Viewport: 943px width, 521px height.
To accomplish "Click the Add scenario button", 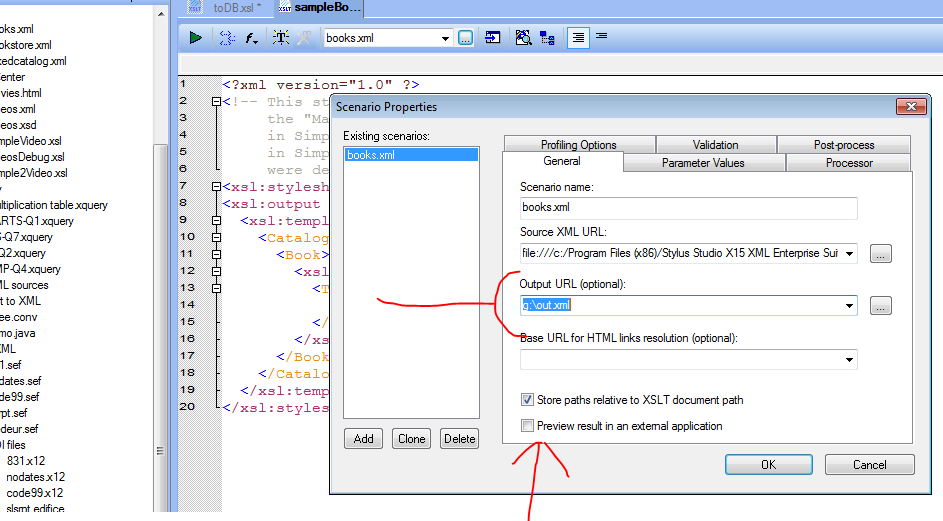I will coord(363,439).
